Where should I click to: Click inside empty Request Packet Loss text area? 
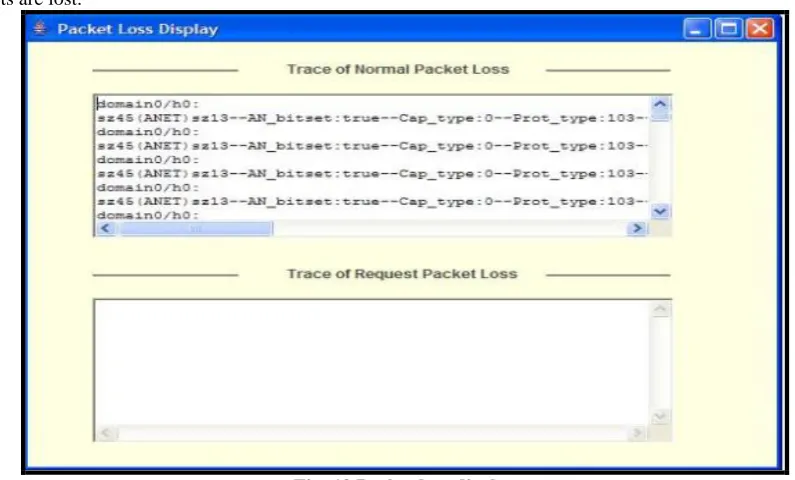pos(371,363)
